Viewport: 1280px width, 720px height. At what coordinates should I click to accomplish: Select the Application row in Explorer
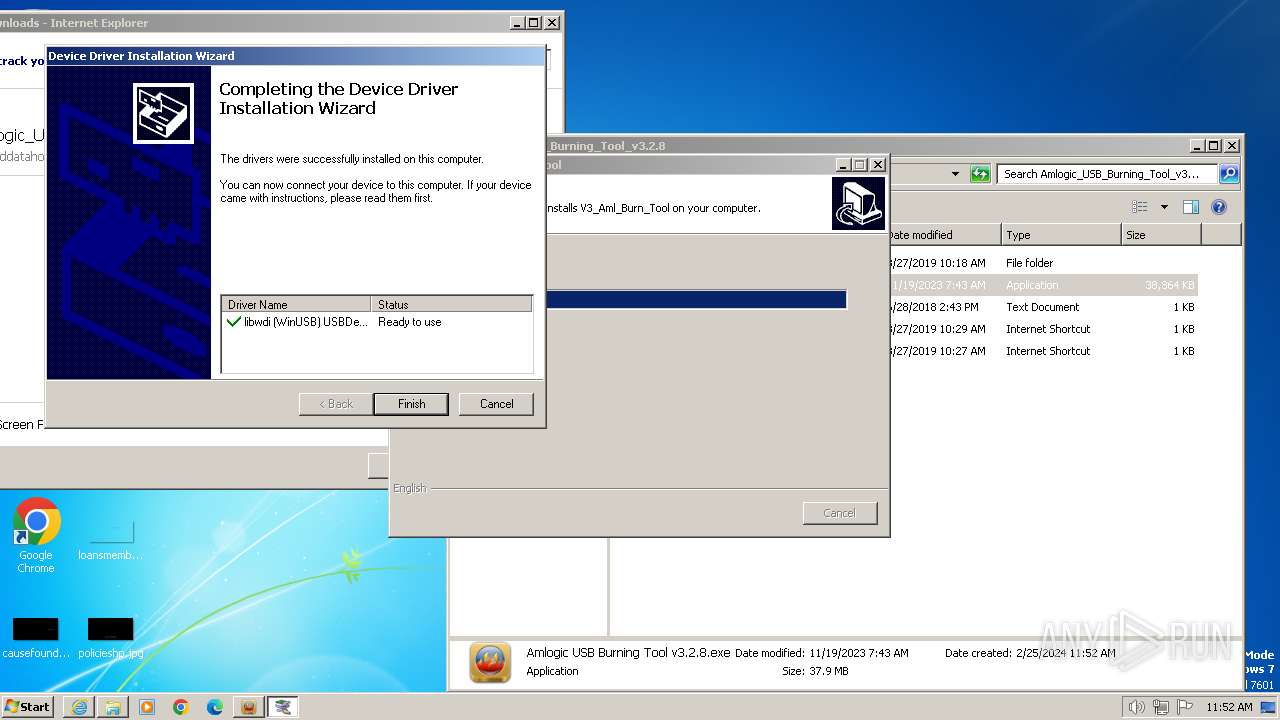(x=1043, y=285)
